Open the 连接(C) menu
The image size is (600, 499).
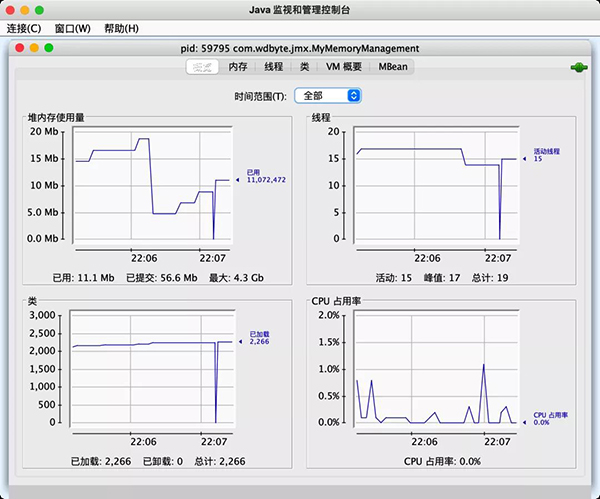point(24,28)
